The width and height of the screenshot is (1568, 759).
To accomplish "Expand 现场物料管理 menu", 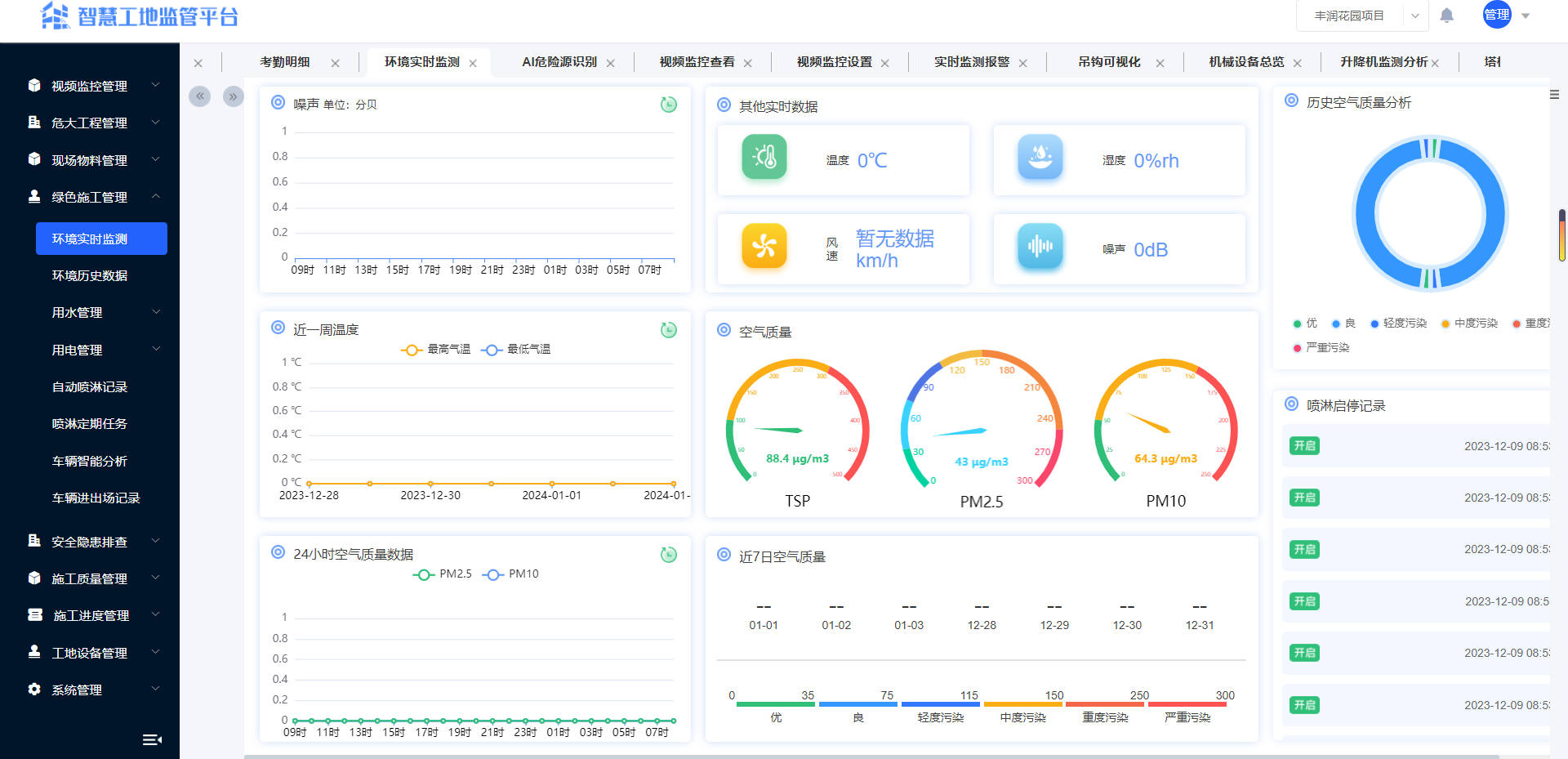I will point(155,159).
